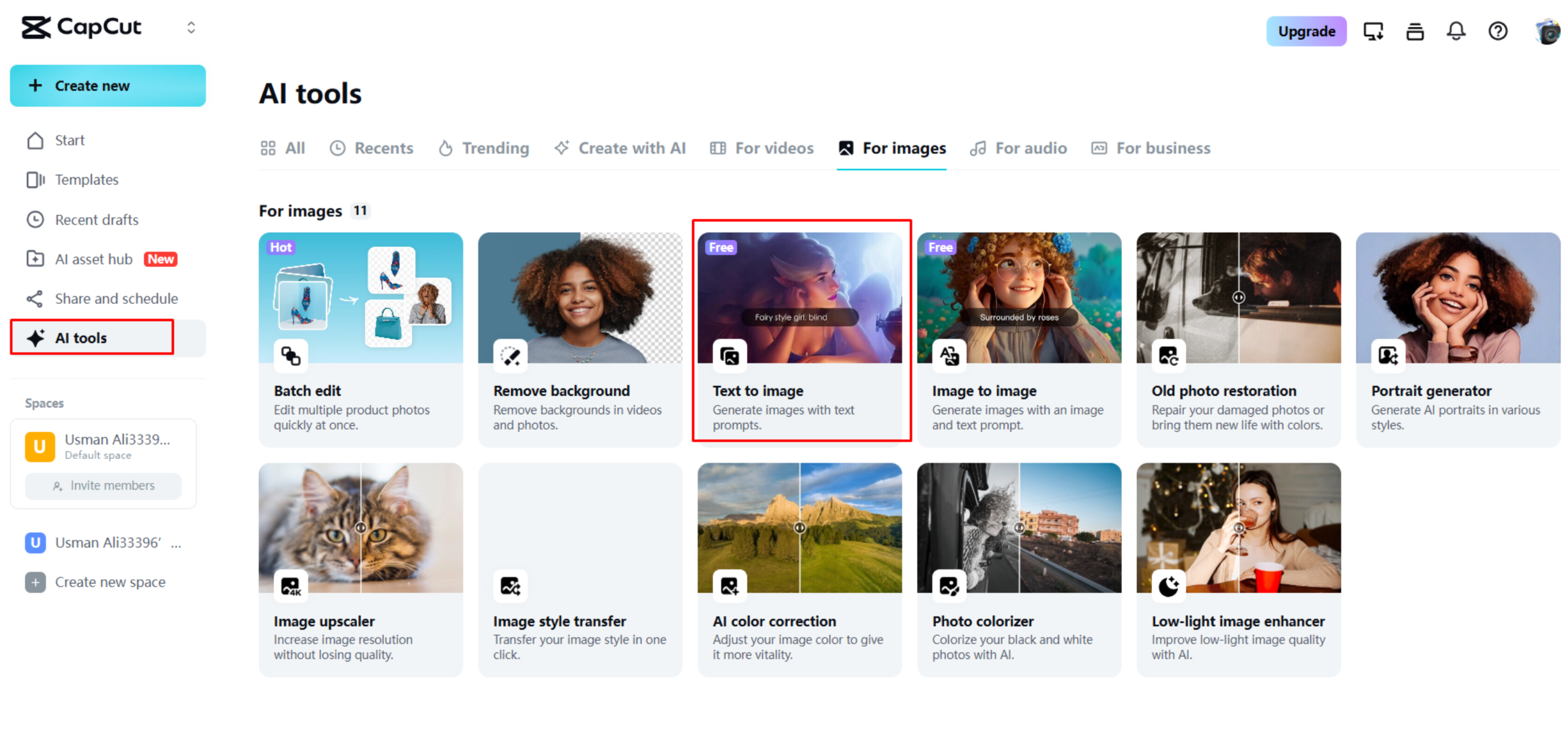Open the Portrait generator thumbnail card
This screenshot has width=1568, height=734.
point(1457,298)
